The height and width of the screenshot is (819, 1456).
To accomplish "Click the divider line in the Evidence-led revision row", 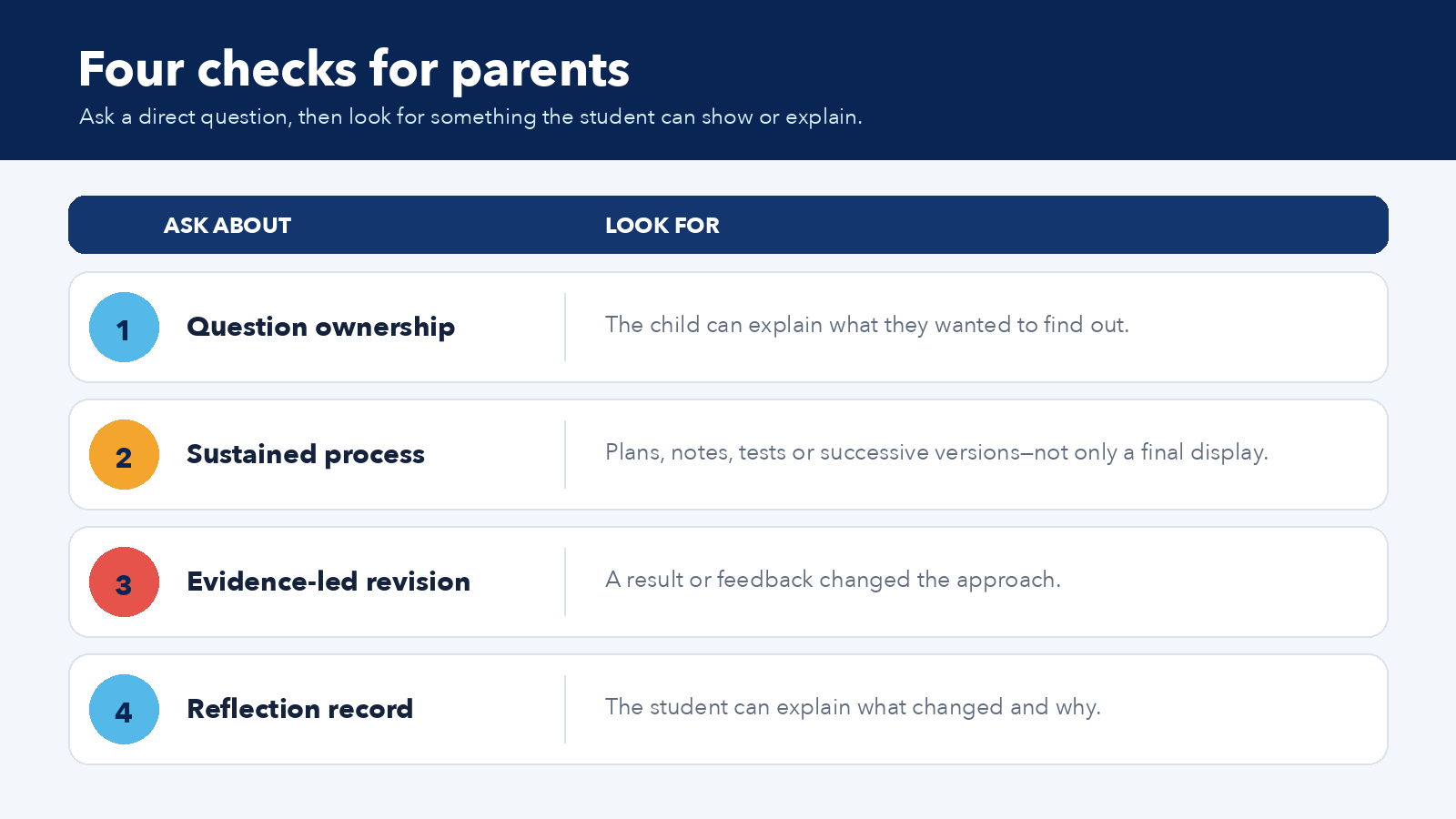I will (x=565, y=582).
